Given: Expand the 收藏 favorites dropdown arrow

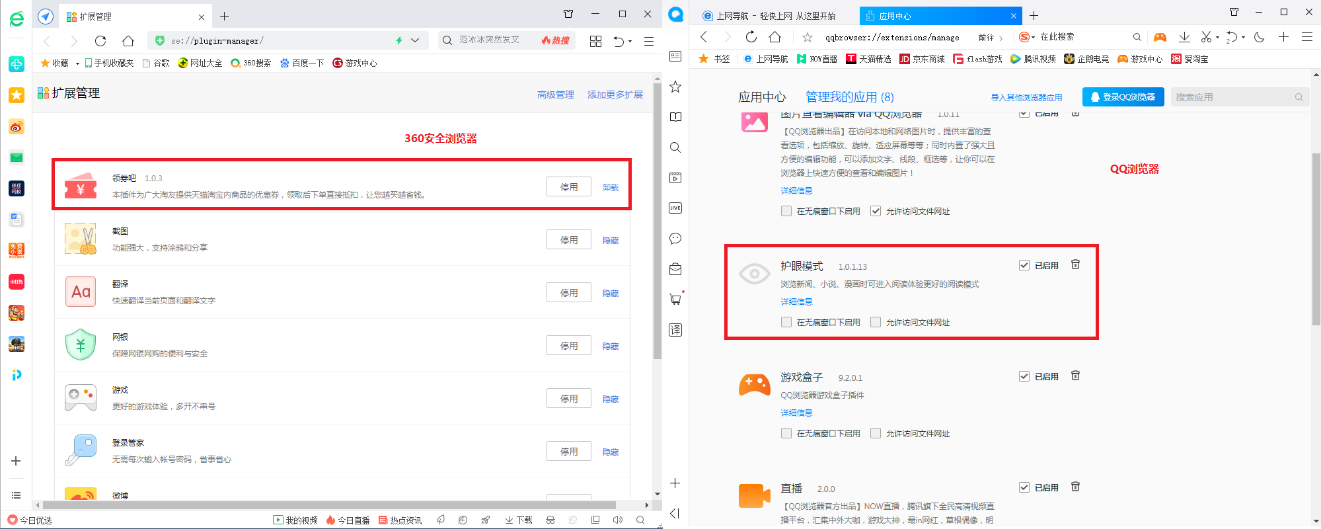Looking at the screenshot, I should (x=76, y=63).
